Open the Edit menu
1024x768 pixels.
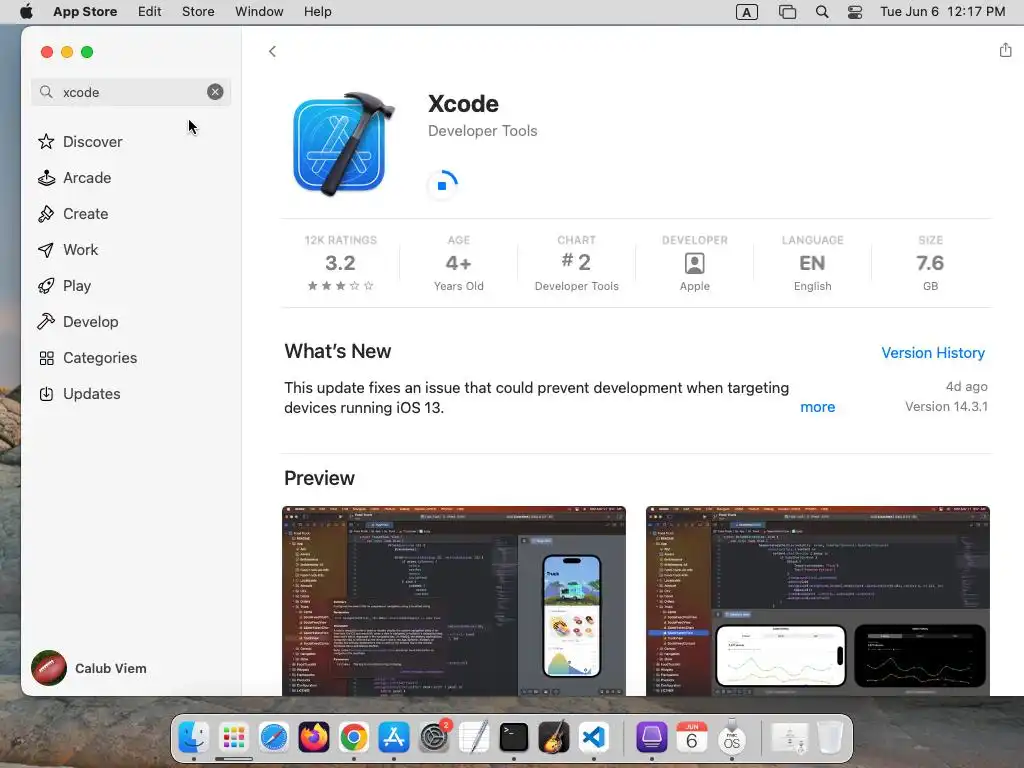tap(150, 12)
